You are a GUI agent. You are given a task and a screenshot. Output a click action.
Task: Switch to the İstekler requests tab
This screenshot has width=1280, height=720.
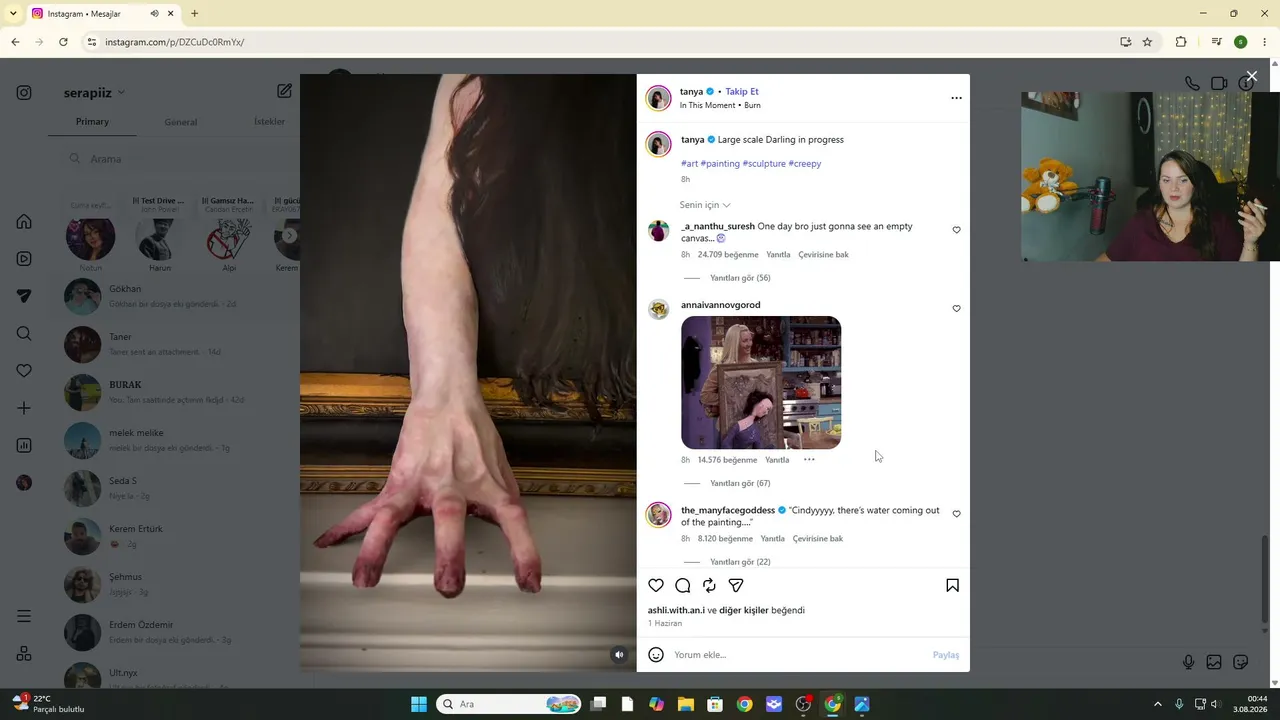click(x=270, y=122)
